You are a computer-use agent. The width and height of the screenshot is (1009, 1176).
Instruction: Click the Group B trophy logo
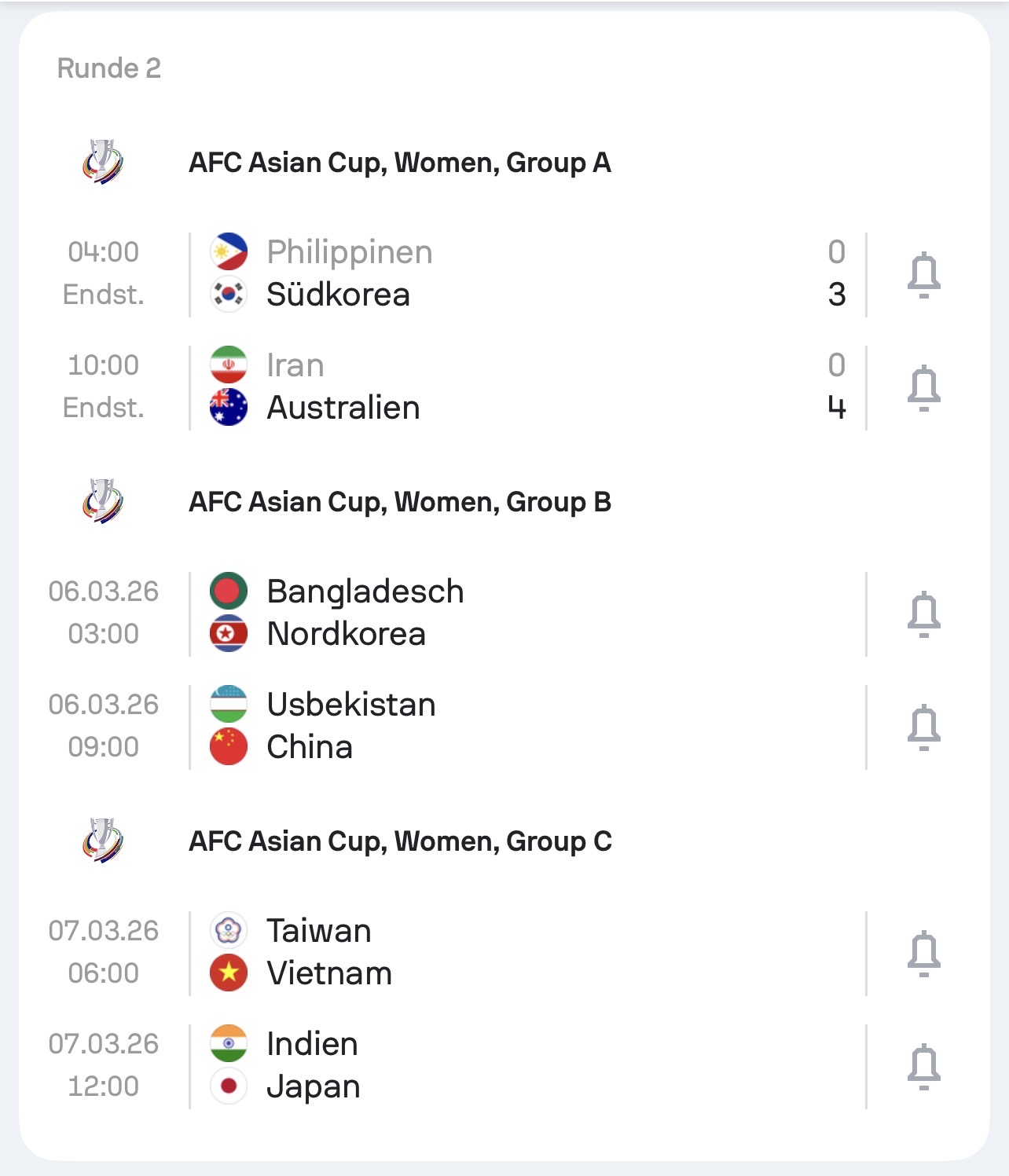tap(103, 501)
